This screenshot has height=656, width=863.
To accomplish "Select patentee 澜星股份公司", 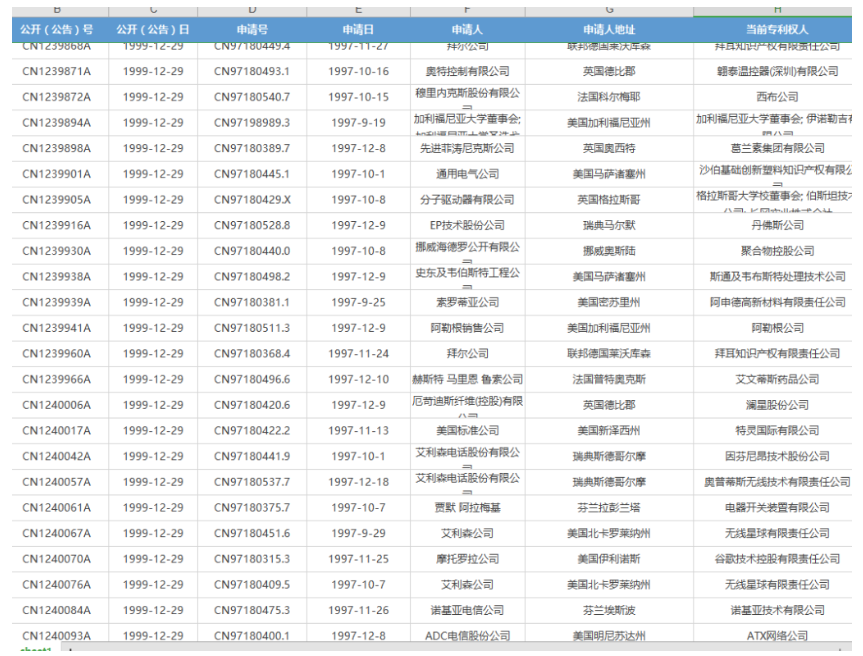I will [777, 405].
